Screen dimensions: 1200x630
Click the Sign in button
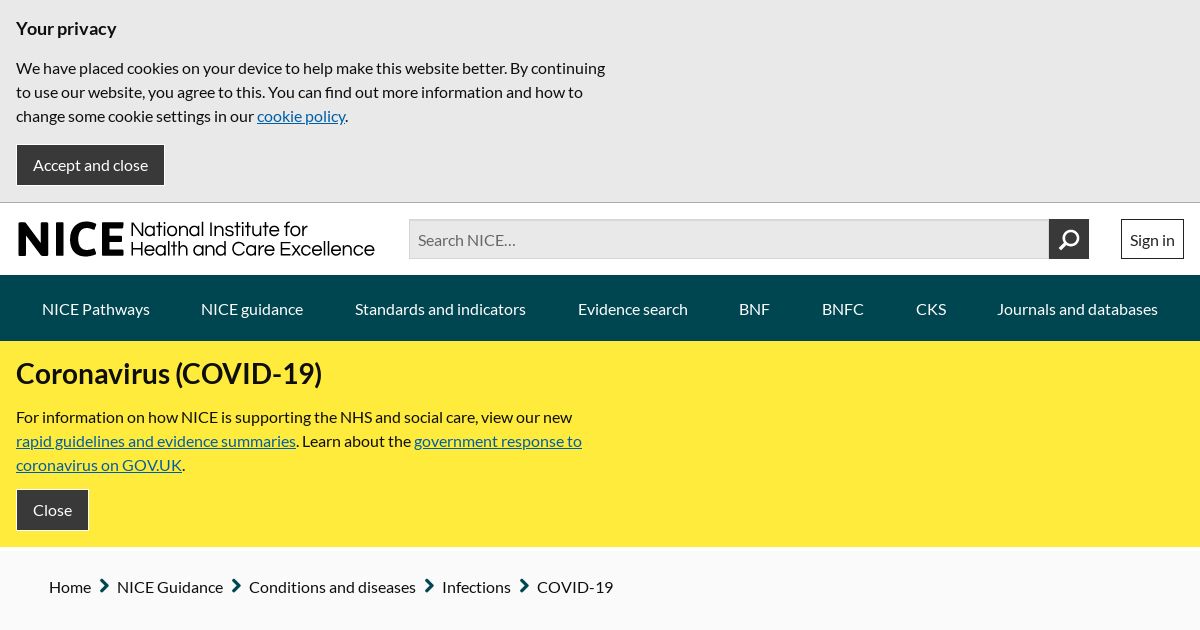click(1152, 239)
